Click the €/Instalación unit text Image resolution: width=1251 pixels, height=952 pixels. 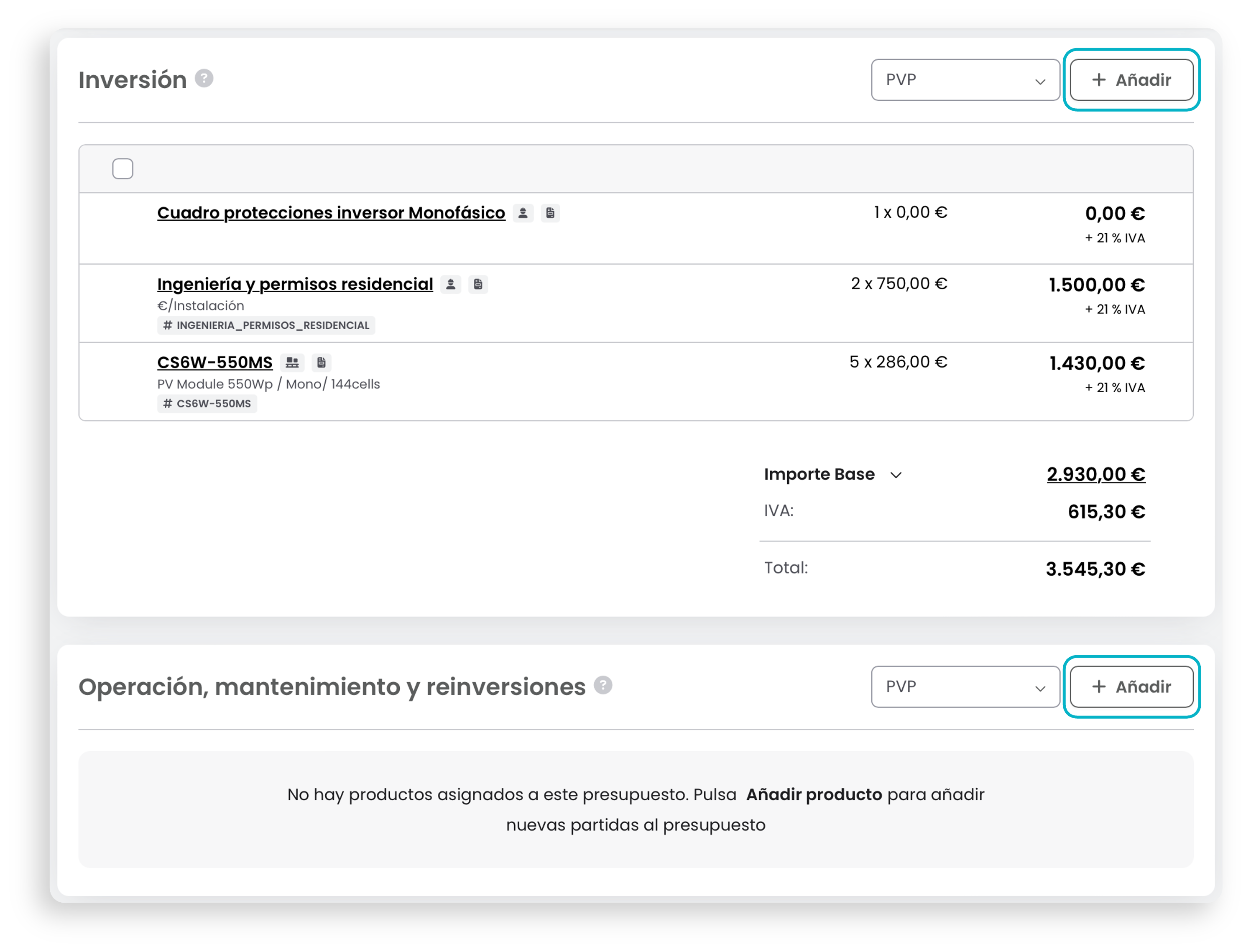[201, 306]
